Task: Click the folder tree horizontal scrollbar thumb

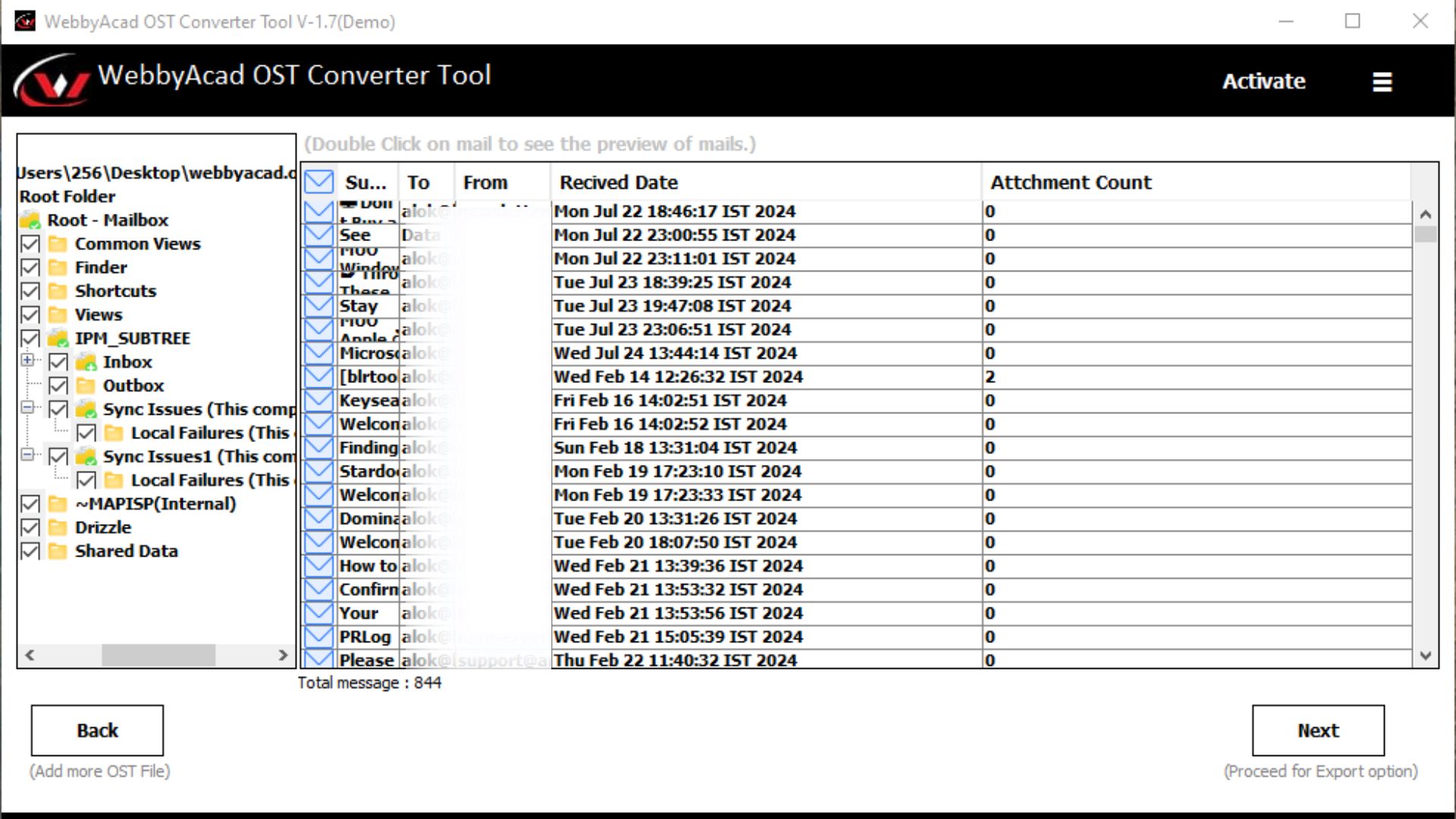Action: coord(158,654)
